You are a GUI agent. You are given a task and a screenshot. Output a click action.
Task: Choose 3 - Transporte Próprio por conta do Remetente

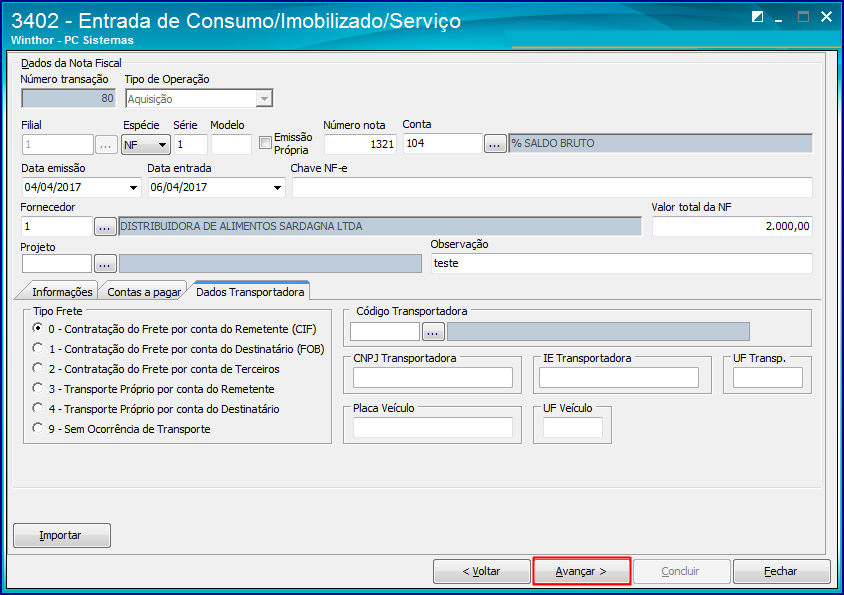coord(37,388)
